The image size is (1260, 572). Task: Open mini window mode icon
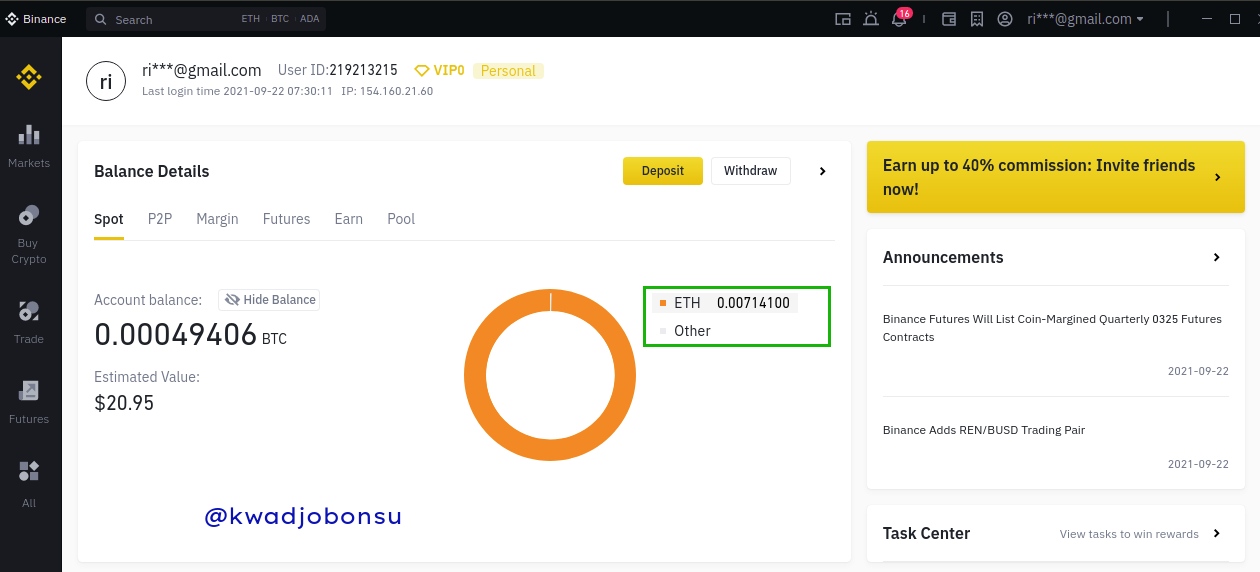tap(843, 19)
